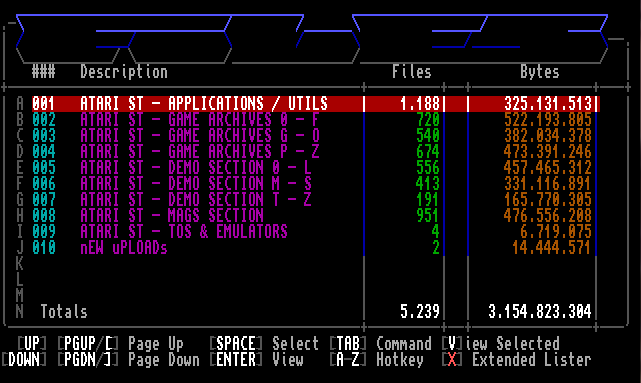Click the [TAB] Command option
Viewport: 641px width, 383px height.
[x=381, y=344]
